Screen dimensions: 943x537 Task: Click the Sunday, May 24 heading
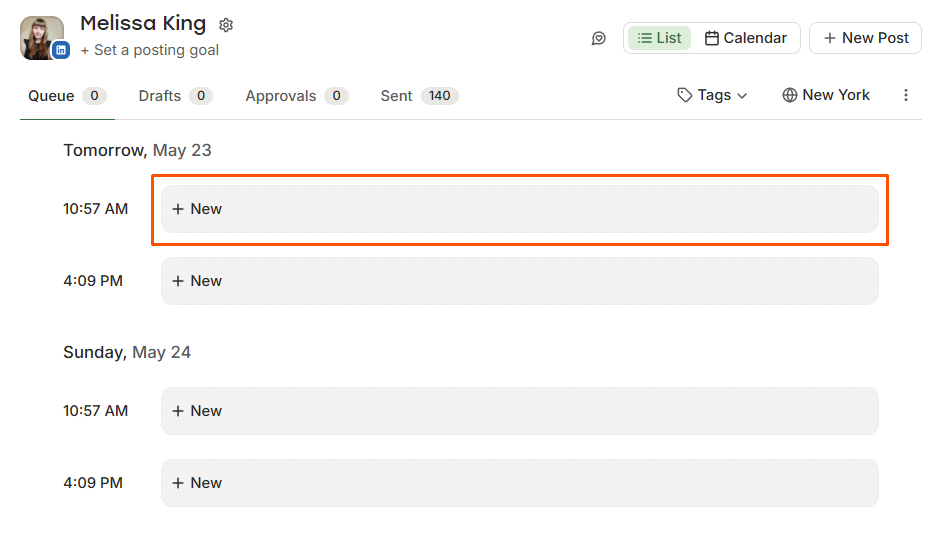[x=127, y=352]
